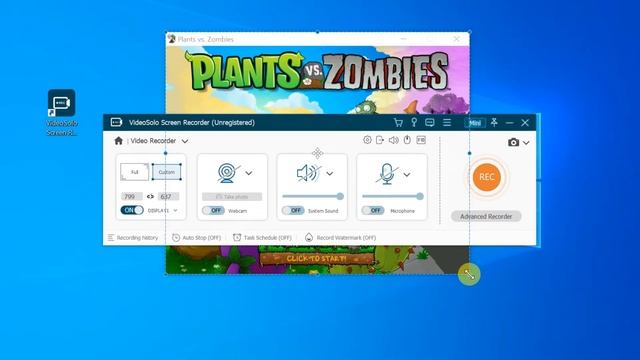Click the Plants vs. Zombies window icon

[171, 39]
